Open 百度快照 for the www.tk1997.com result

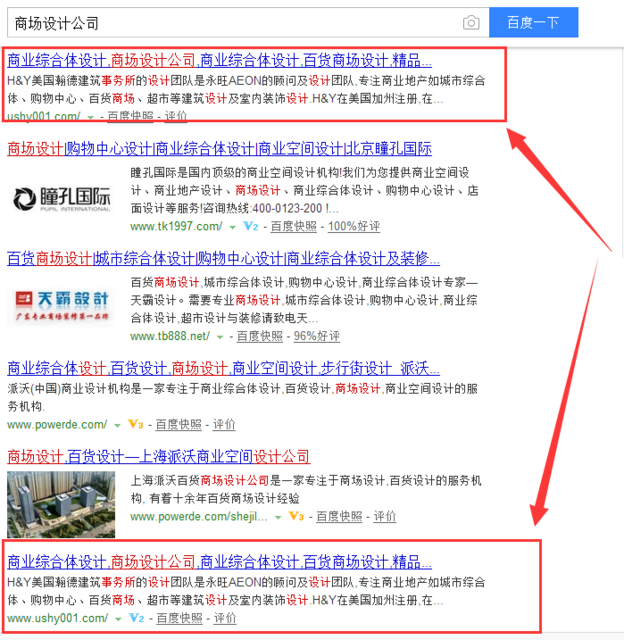click(294, 227)
